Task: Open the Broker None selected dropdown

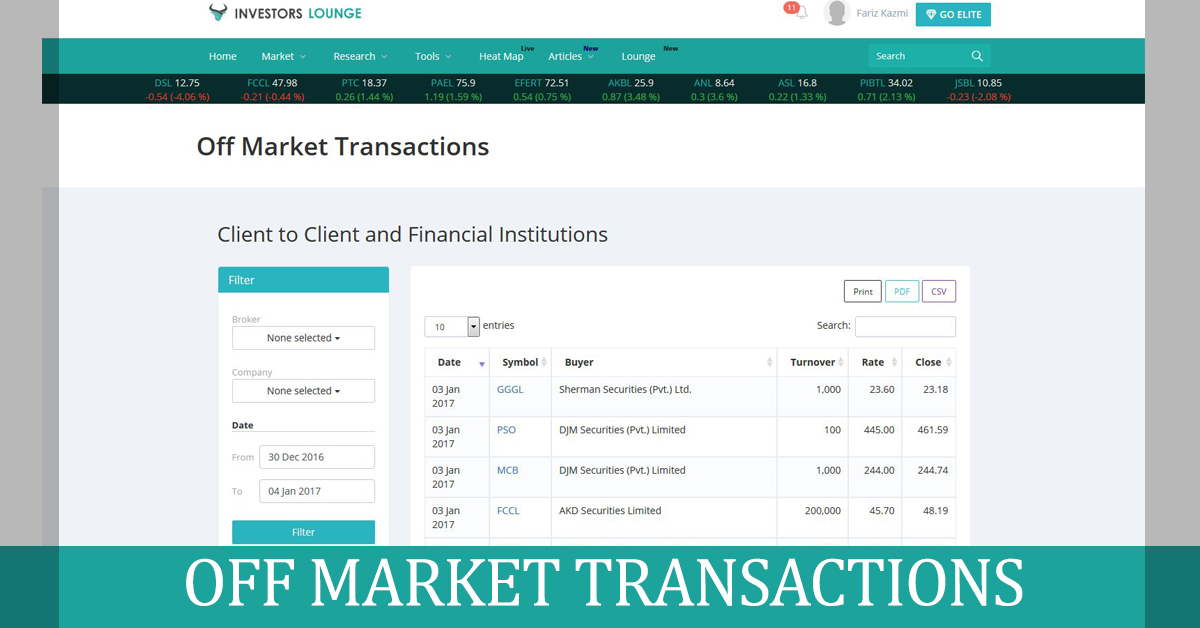Action: coord(303,338)
